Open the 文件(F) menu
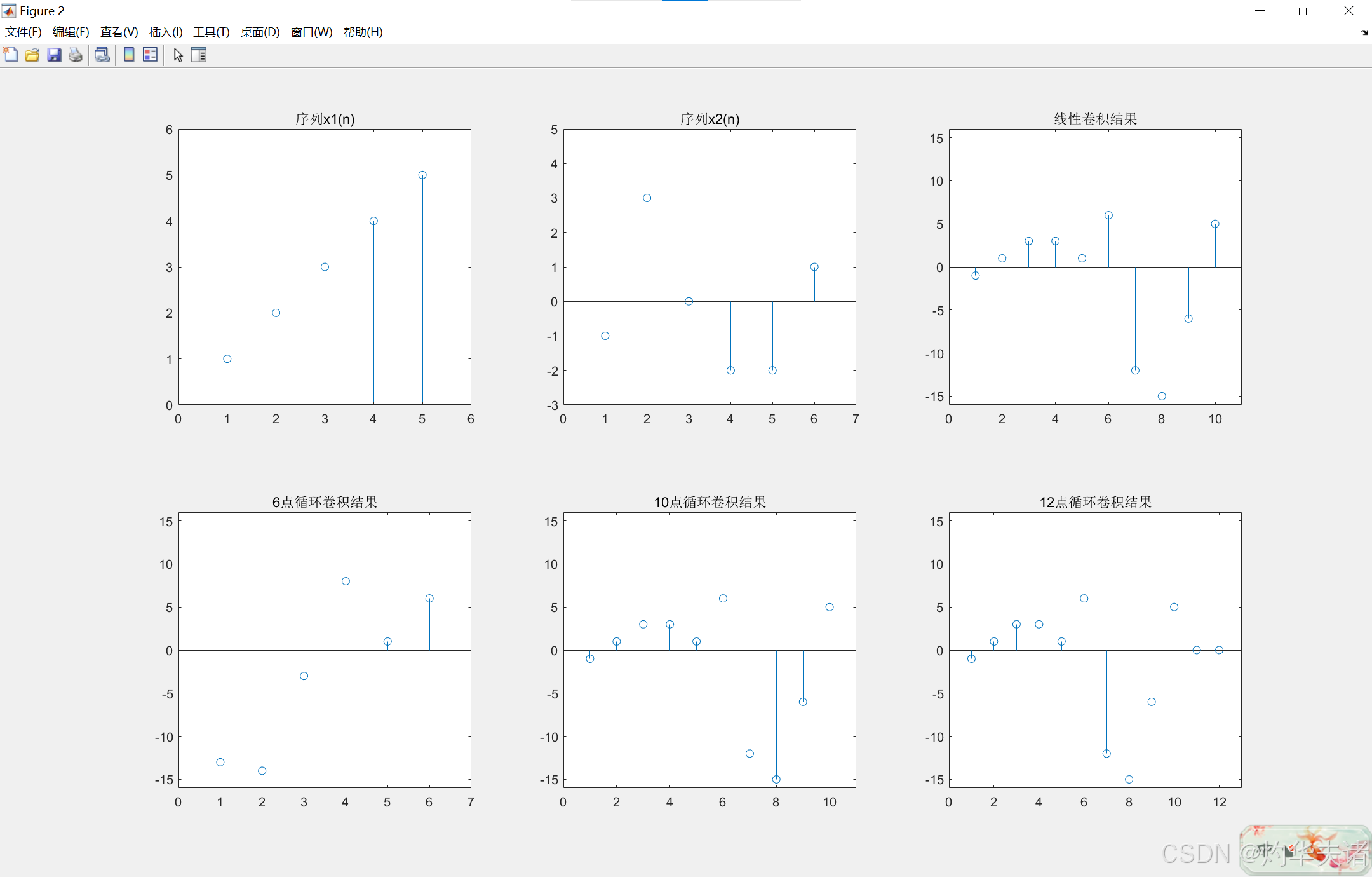 tap(24, 32)
